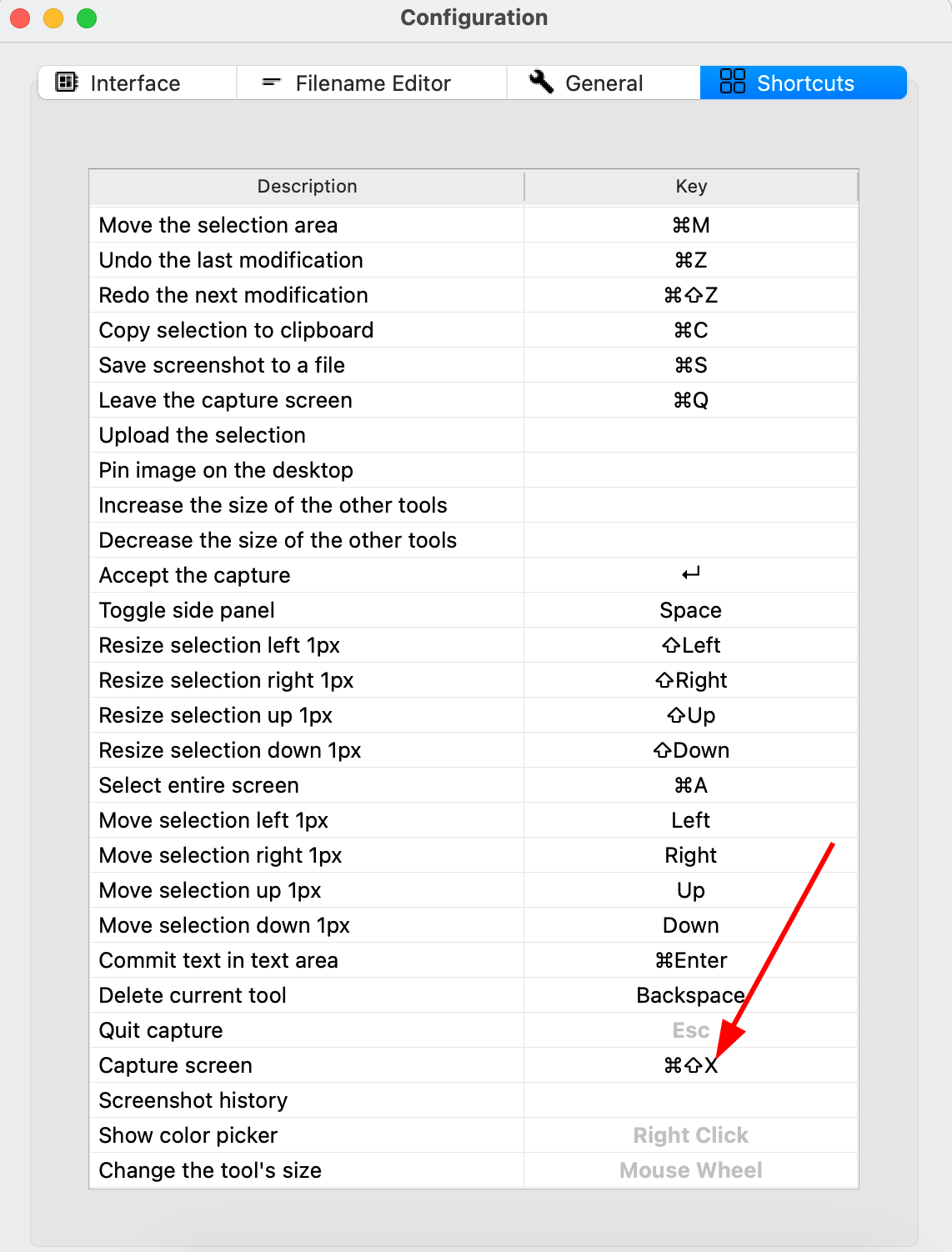
Task: Click the grid icon on the Interface tab
Action: coord(65,83)
